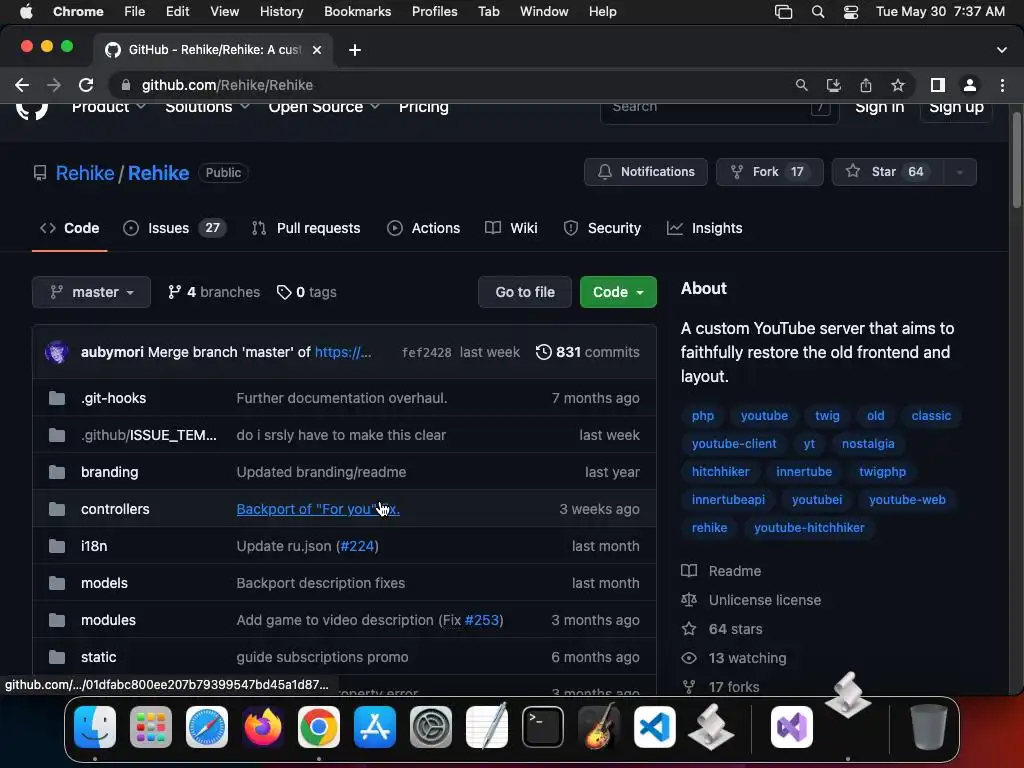Open macOS Control Center in the menu bar

[x=851, y=12]
